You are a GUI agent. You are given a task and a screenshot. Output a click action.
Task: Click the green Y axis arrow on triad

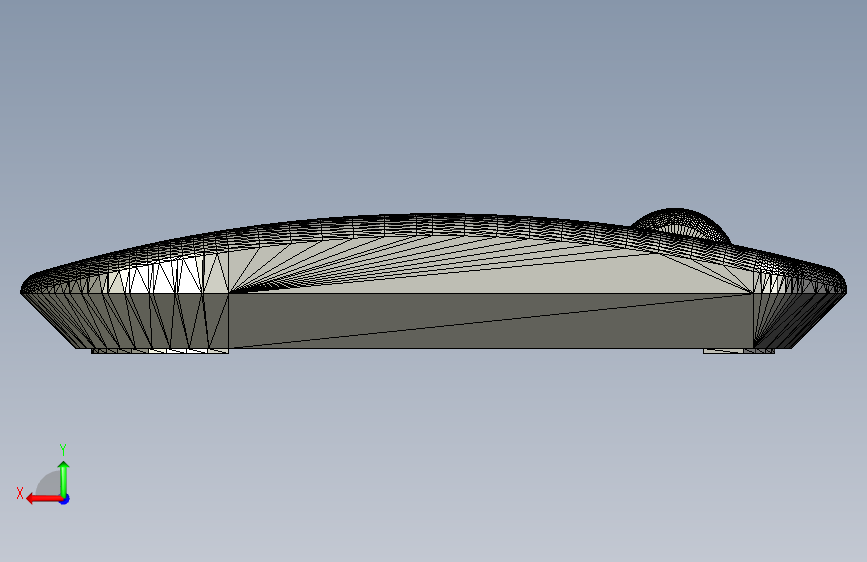[x=64, y=479]
